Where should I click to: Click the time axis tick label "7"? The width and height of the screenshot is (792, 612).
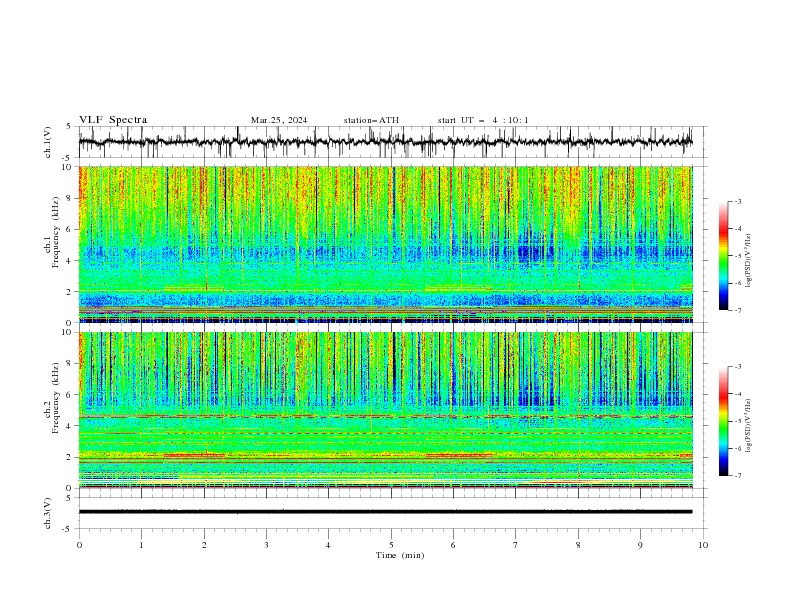[x=516, y=545]
